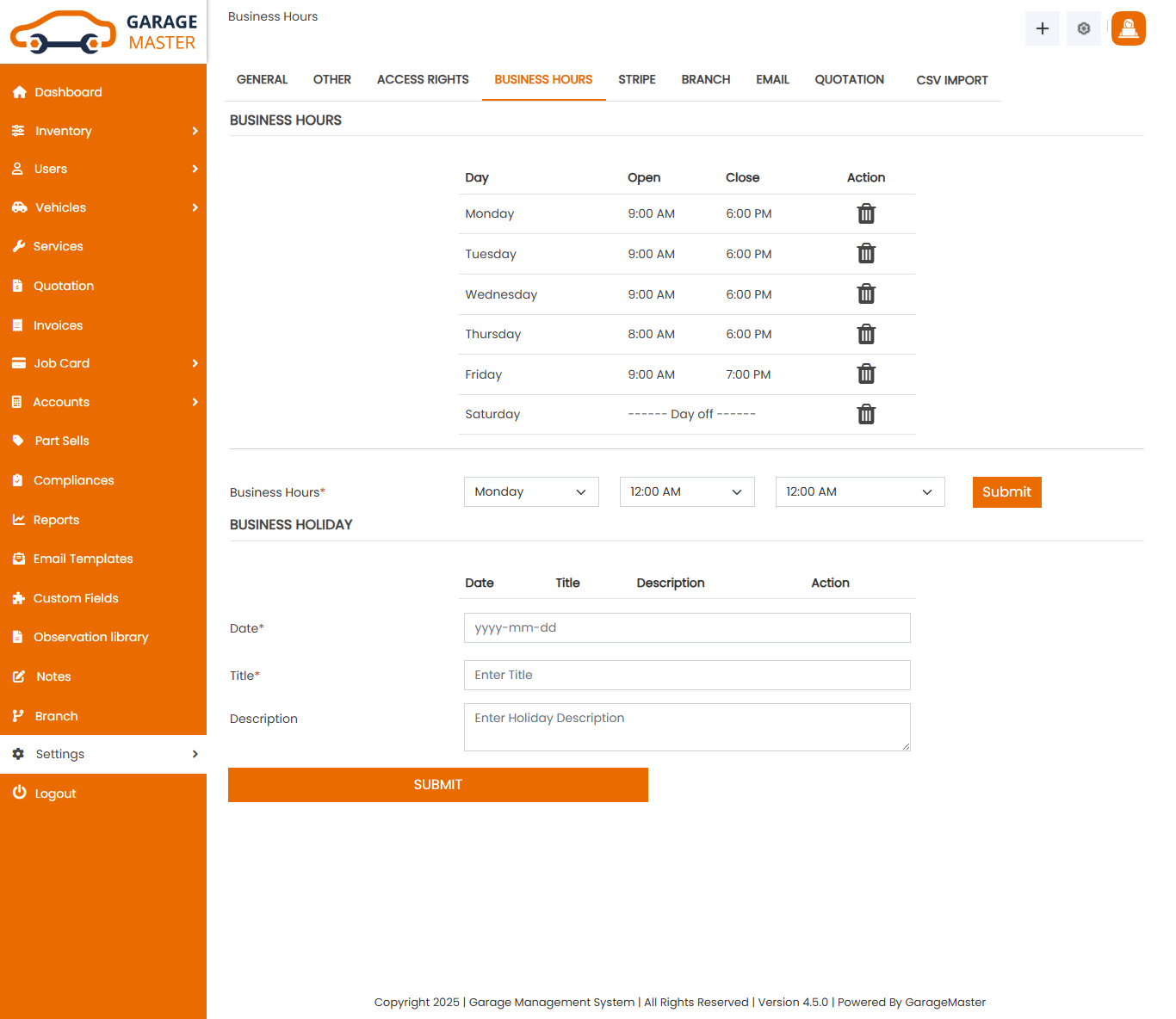The image size is (1176, 1019).
Task: Click the plus icon in header
Action: [x=1042, y=28]
